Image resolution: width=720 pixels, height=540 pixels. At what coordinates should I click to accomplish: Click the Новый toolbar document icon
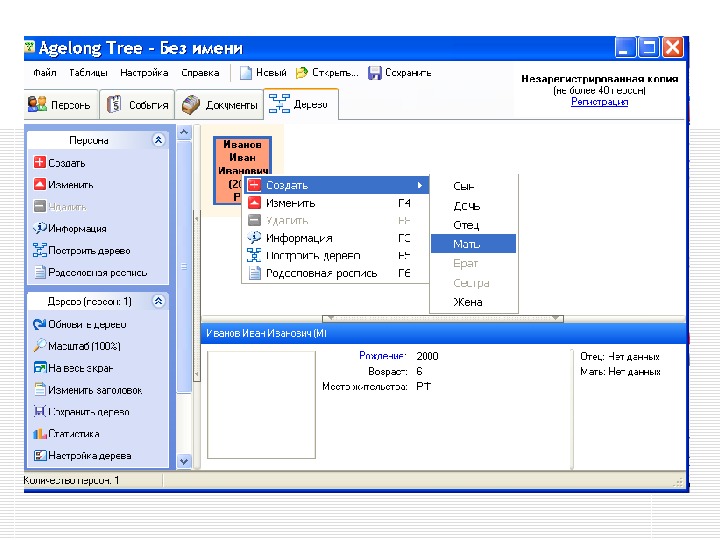tap(246, 73)
